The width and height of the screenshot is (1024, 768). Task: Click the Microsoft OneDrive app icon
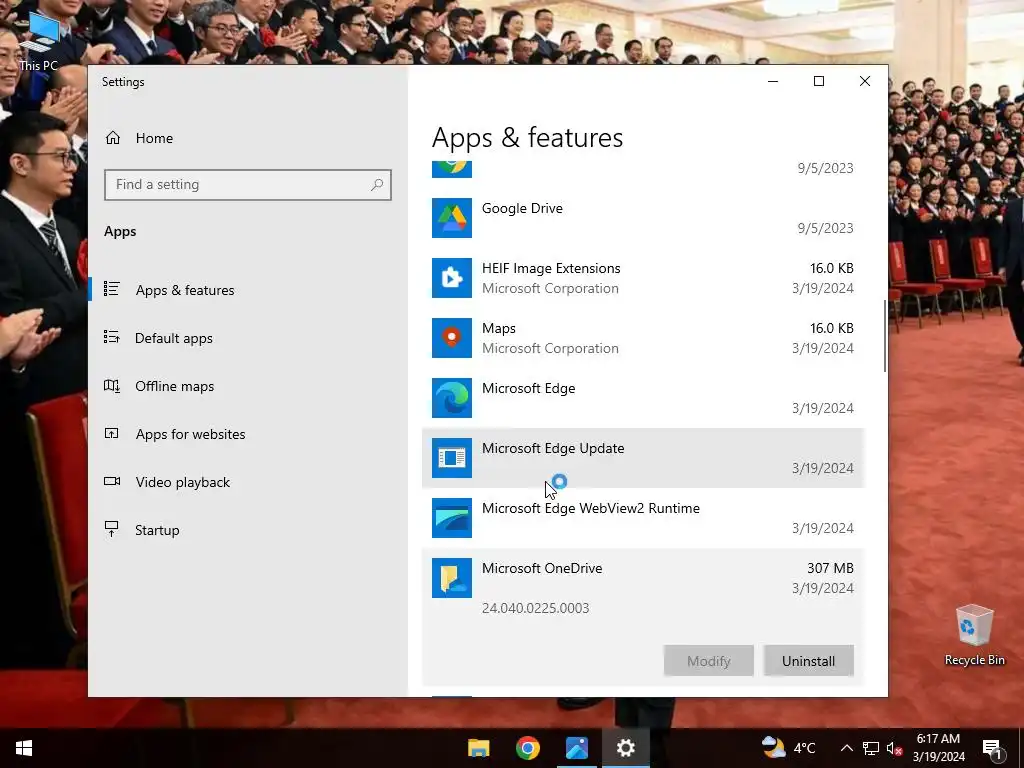pos(452,578)
